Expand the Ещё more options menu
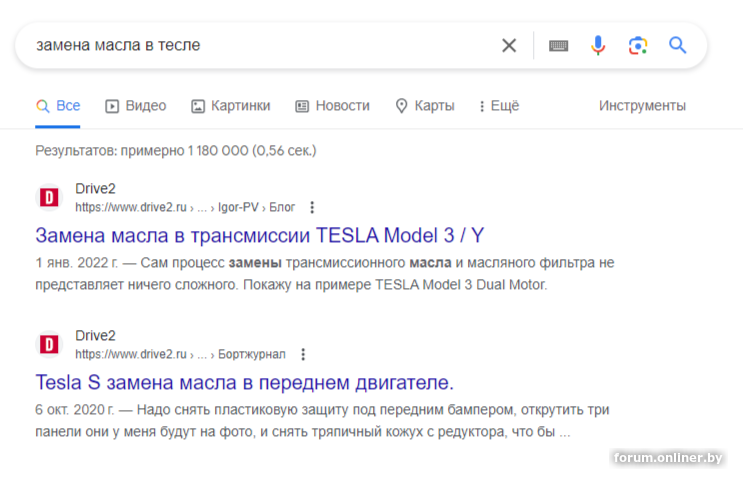The image size is (743, 479). tap(499, 106)
